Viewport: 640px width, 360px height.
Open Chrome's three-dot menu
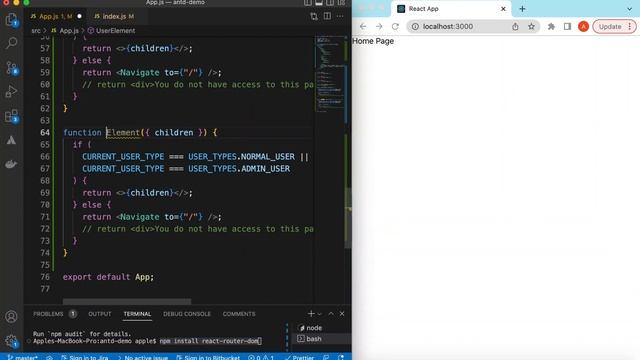[630, 27]
